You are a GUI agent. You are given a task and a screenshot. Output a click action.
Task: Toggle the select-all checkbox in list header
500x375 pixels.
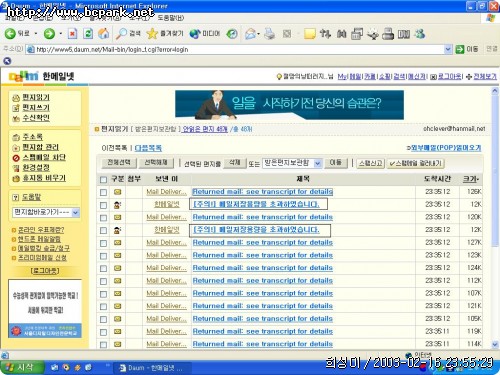pos(103,180)
